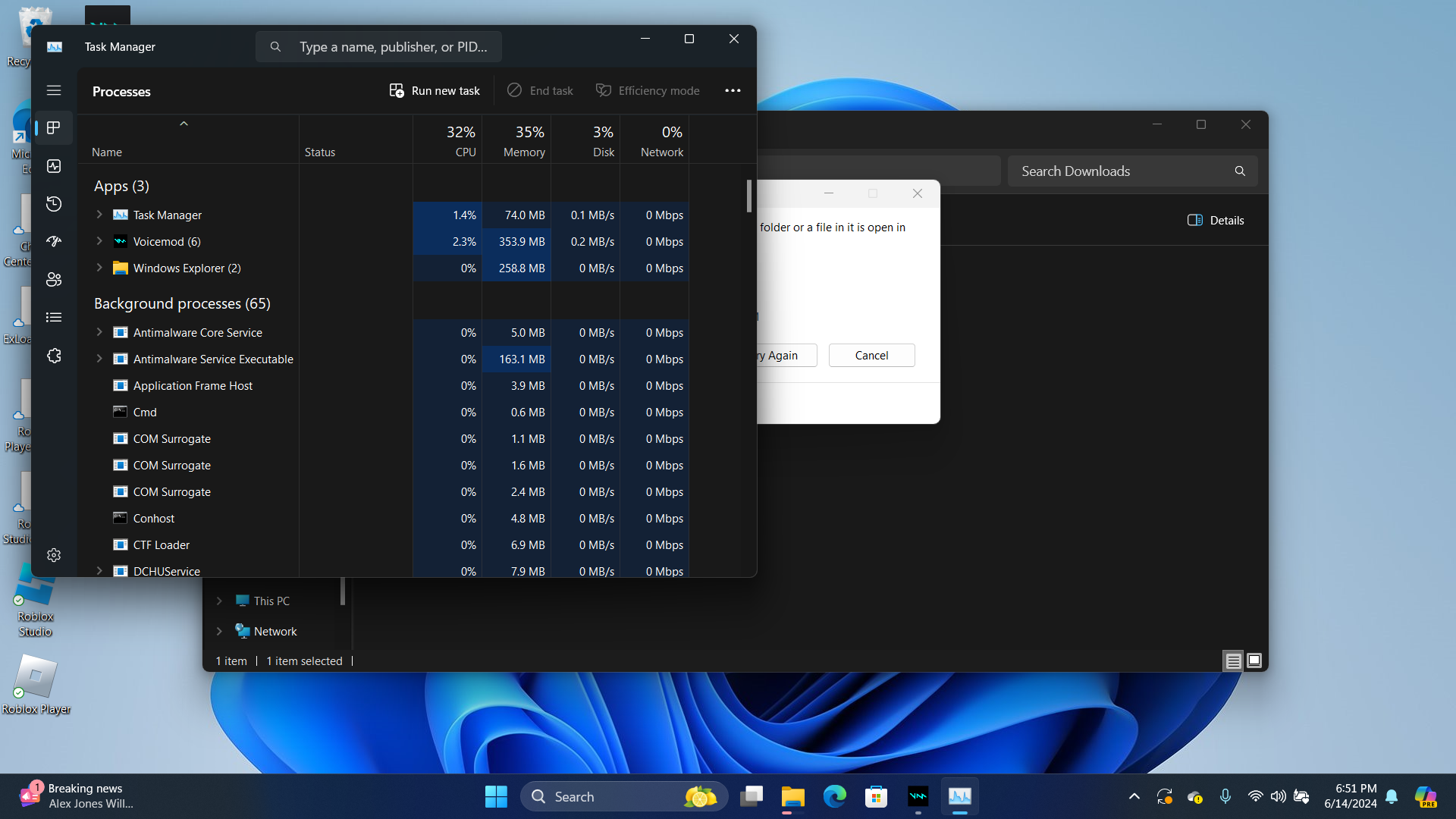Image resolution: width=1456 pixels, height=819 pixels.
Task: Toggle the Details pane in Explorer
Action: click(1216, 221)
